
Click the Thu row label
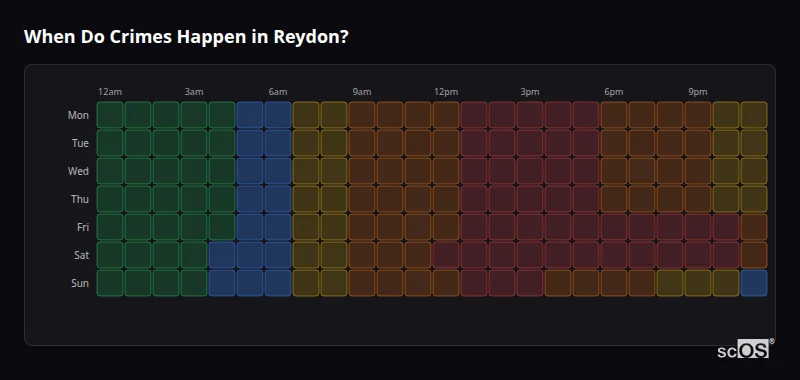click(80, 199)
